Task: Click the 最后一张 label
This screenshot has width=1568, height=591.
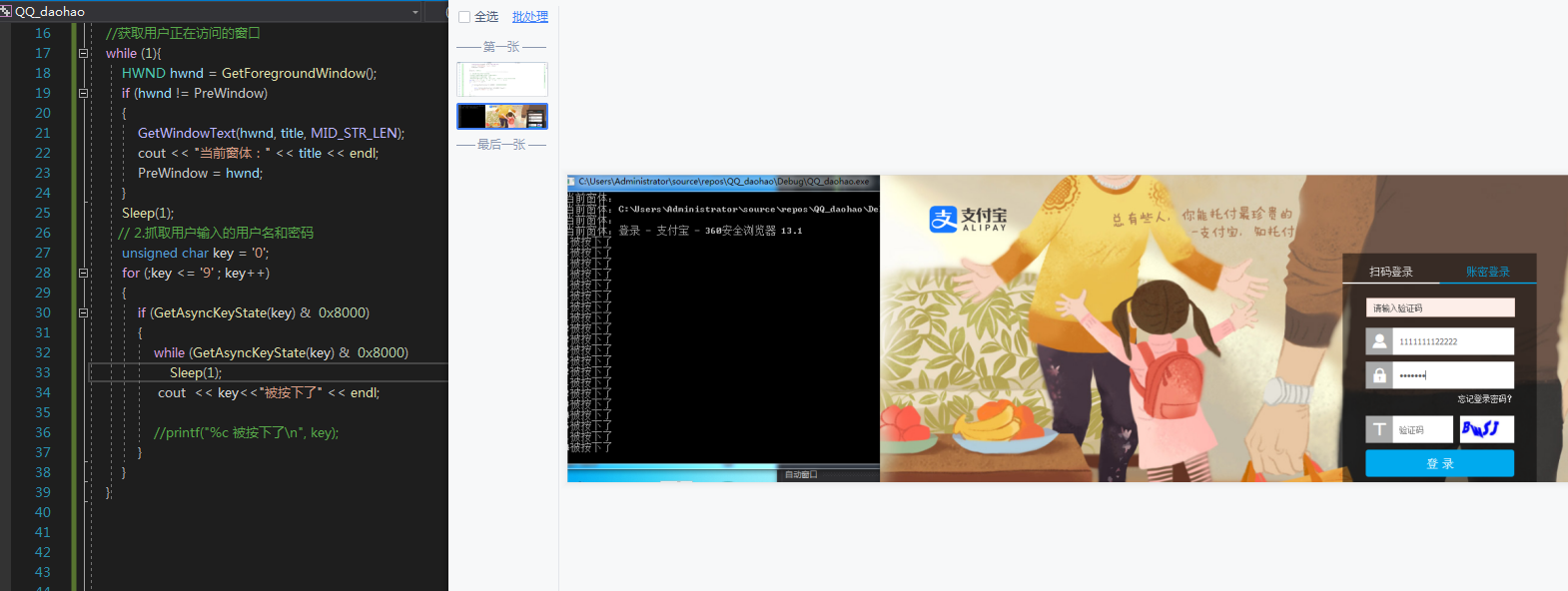Action: (501, 145)
